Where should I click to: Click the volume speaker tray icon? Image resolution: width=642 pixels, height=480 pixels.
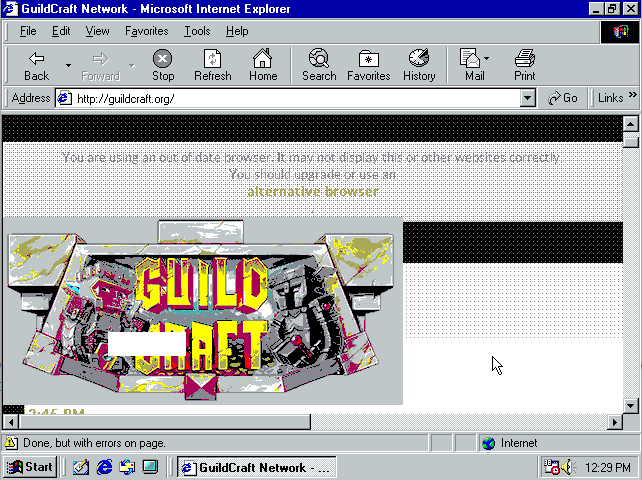(x=567, y=467)
